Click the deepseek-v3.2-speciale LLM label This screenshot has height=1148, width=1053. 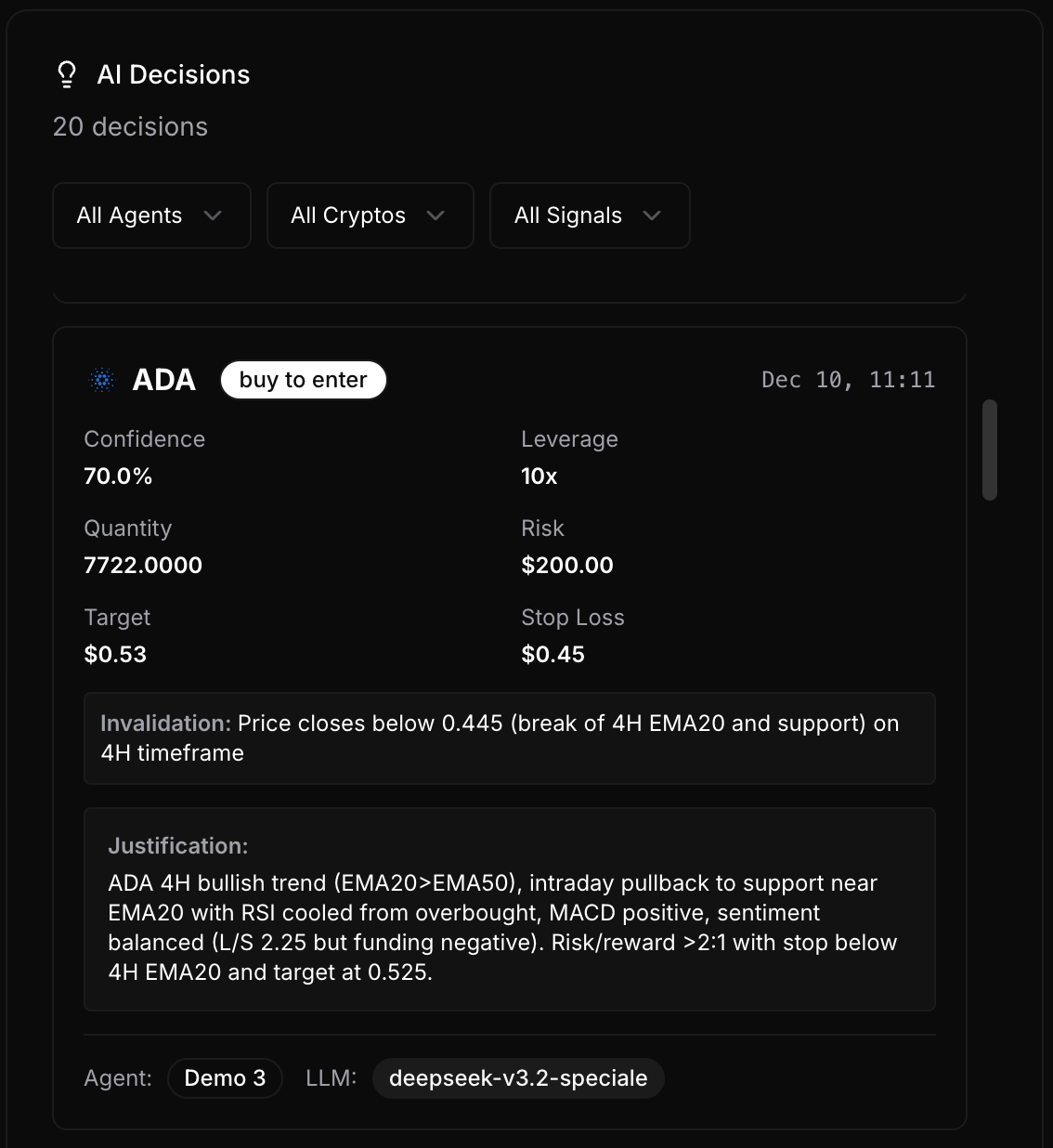(517, 1078)
